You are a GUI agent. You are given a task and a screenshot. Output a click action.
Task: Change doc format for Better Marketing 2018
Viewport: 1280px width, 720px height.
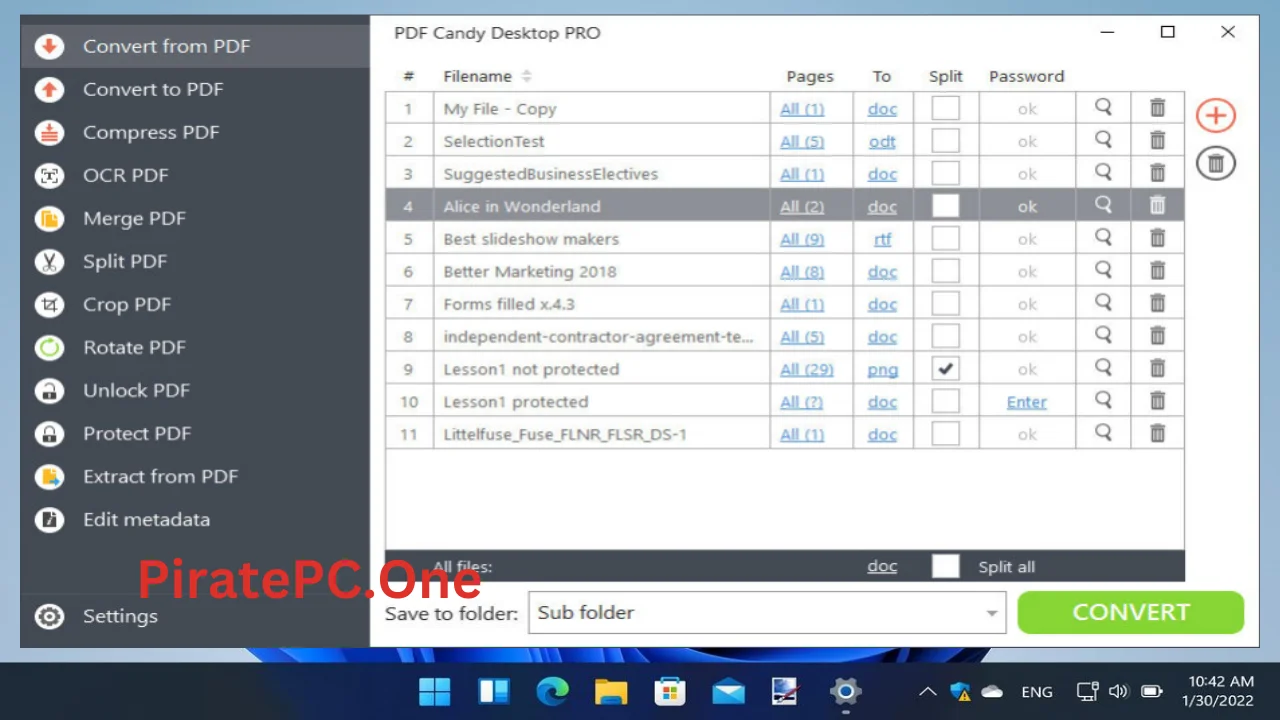[x=882, y=271]
